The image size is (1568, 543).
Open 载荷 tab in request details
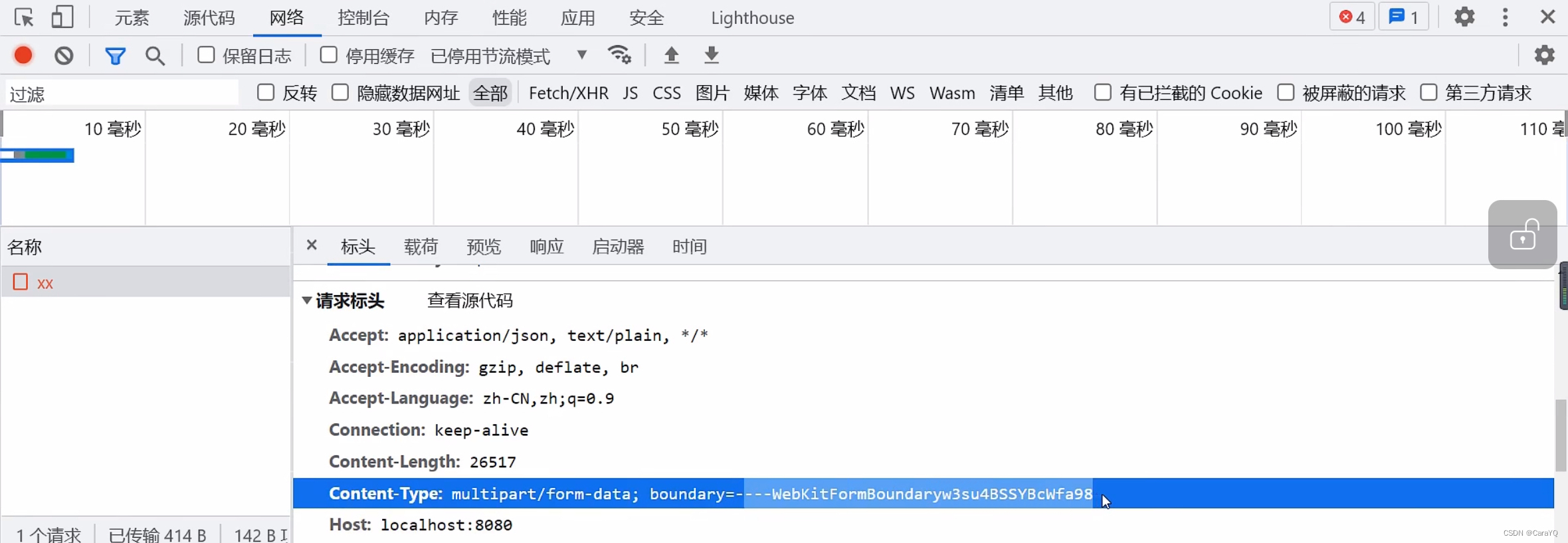(x=421, y=247)
